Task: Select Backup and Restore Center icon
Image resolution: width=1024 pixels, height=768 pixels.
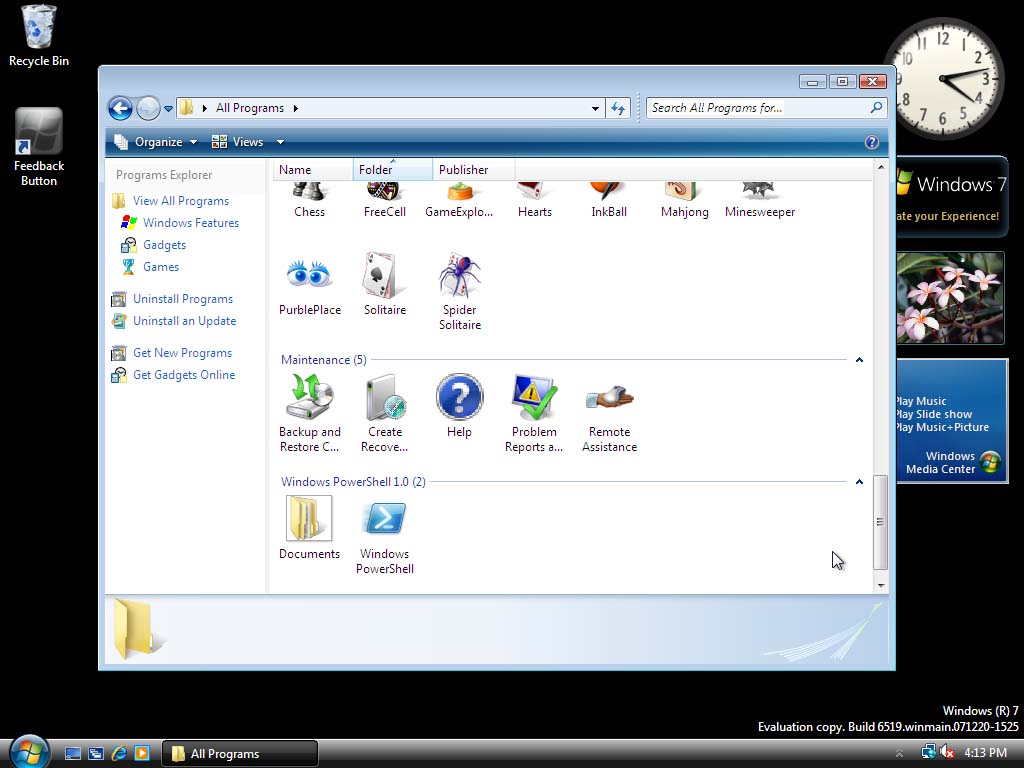Action: [x=309, y=397]
